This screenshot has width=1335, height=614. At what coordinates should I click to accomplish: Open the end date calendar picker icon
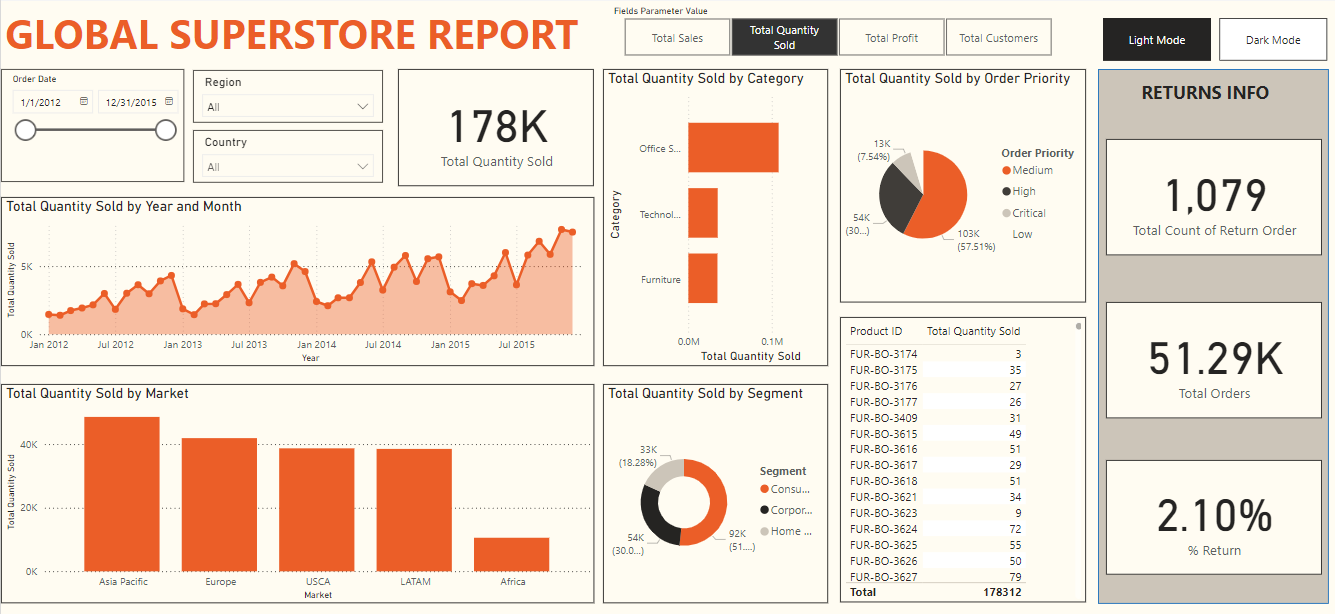pos(169,102)
